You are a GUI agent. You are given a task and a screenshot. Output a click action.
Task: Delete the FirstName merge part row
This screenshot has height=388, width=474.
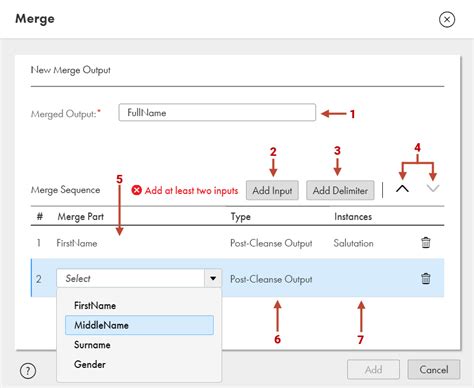[426, 242]
